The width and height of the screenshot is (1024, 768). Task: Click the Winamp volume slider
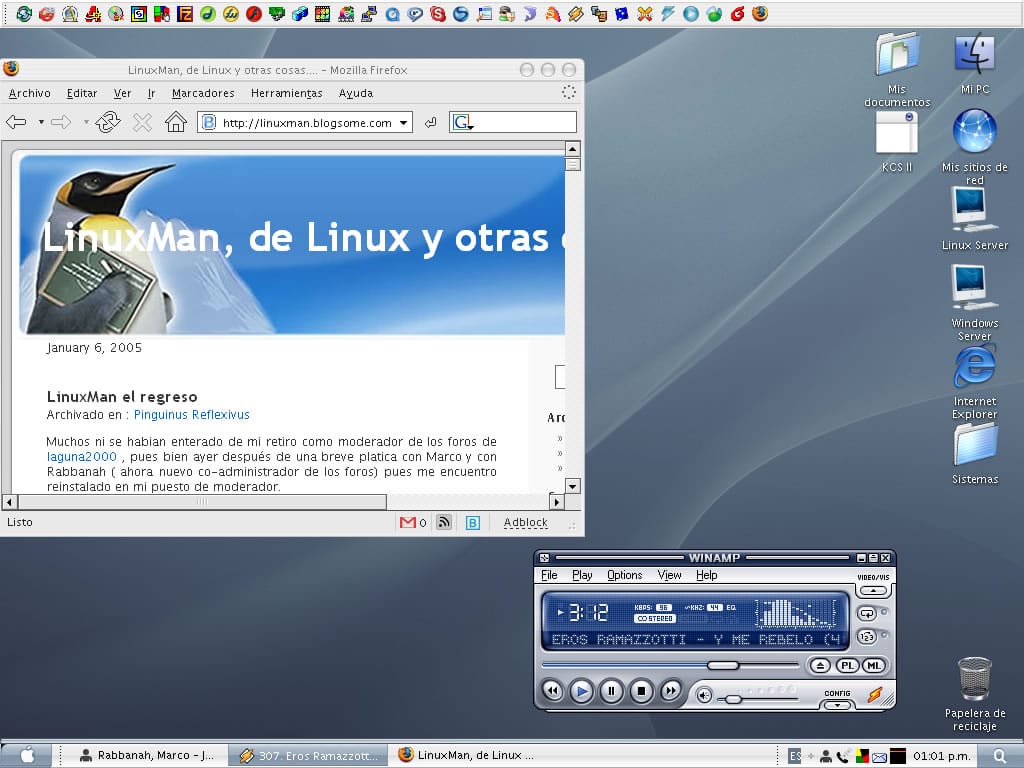point(733,699)
